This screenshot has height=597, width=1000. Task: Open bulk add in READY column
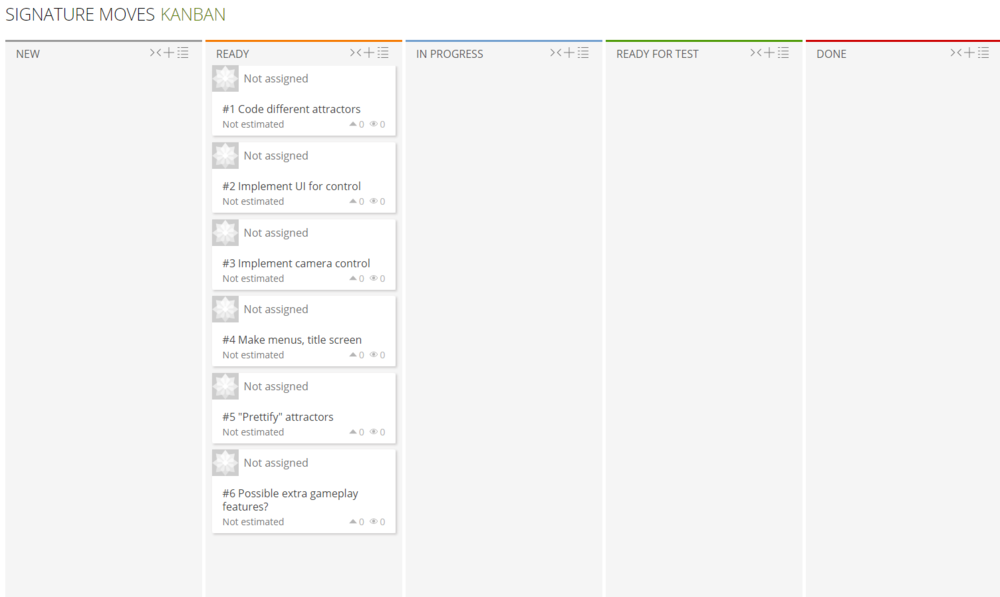coord(383,53)
